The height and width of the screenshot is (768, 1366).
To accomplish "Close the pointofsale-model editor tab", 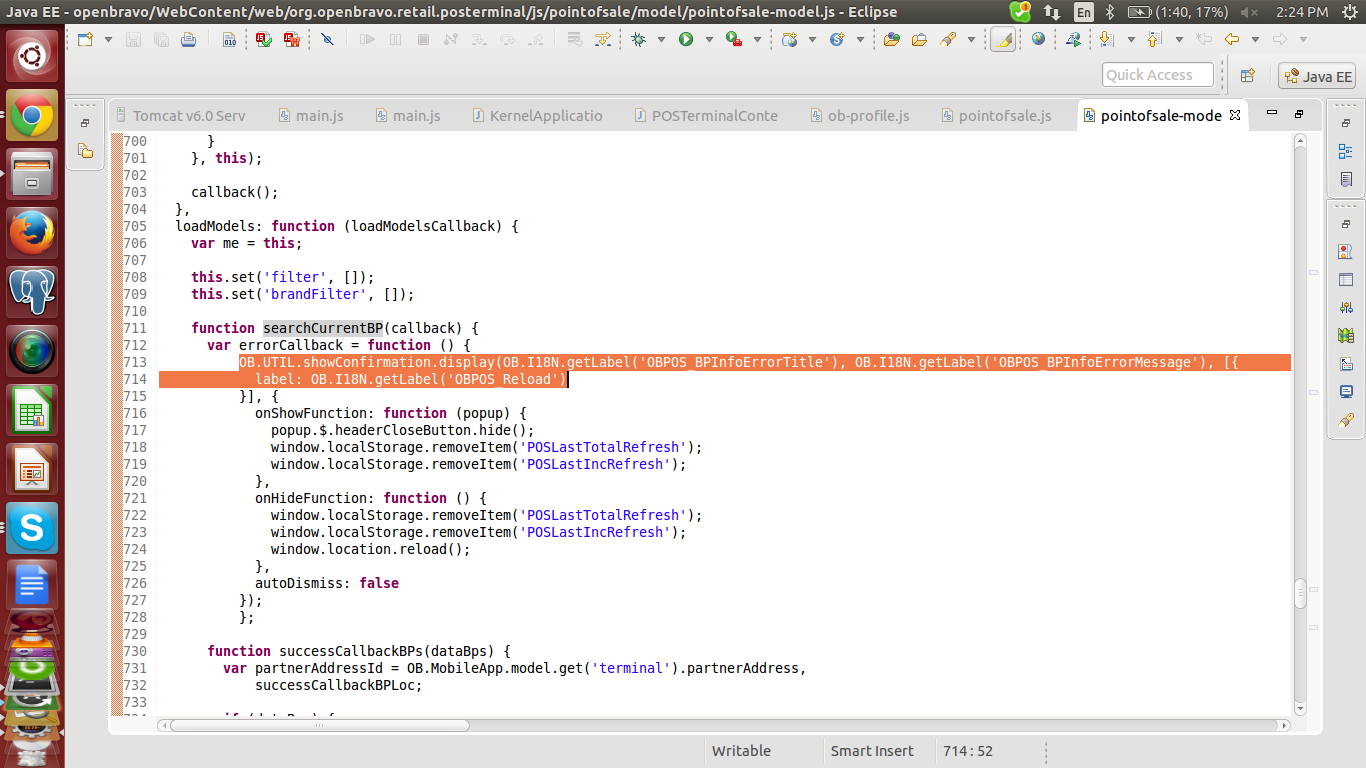I will pos(1235,116).
